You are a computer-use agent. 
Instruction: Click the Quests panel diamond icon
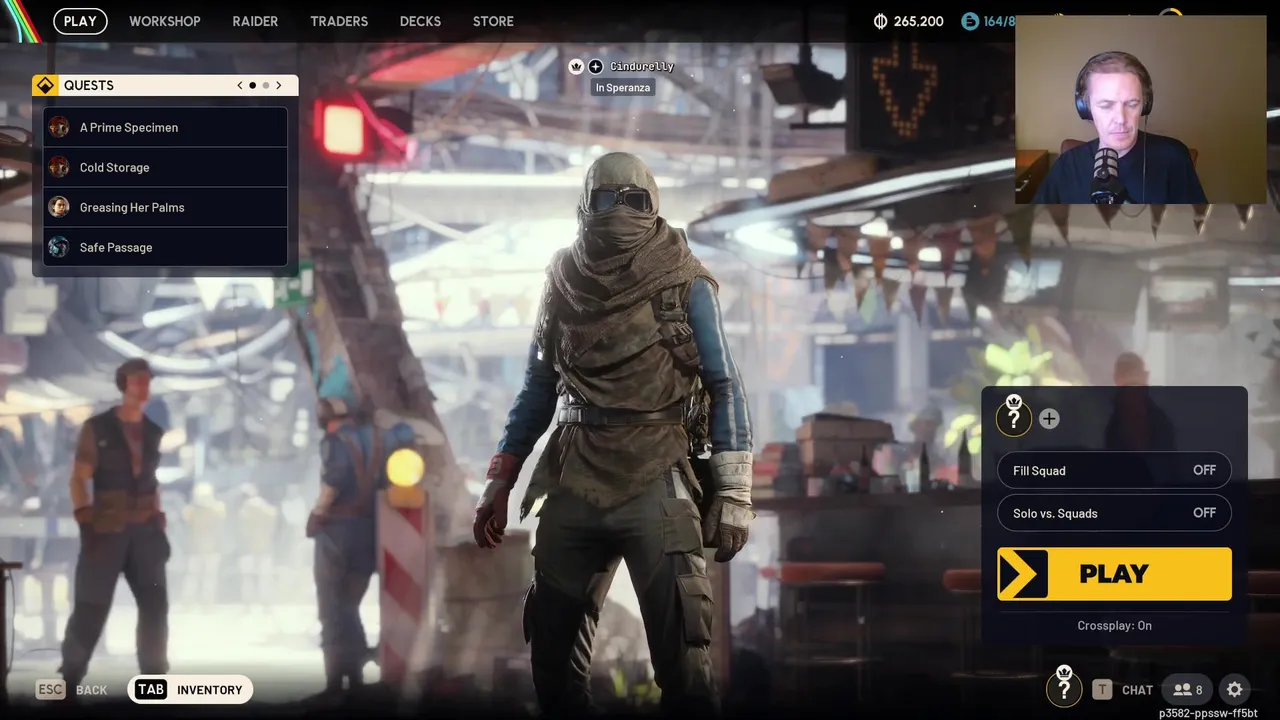click(x=45, y=85)
